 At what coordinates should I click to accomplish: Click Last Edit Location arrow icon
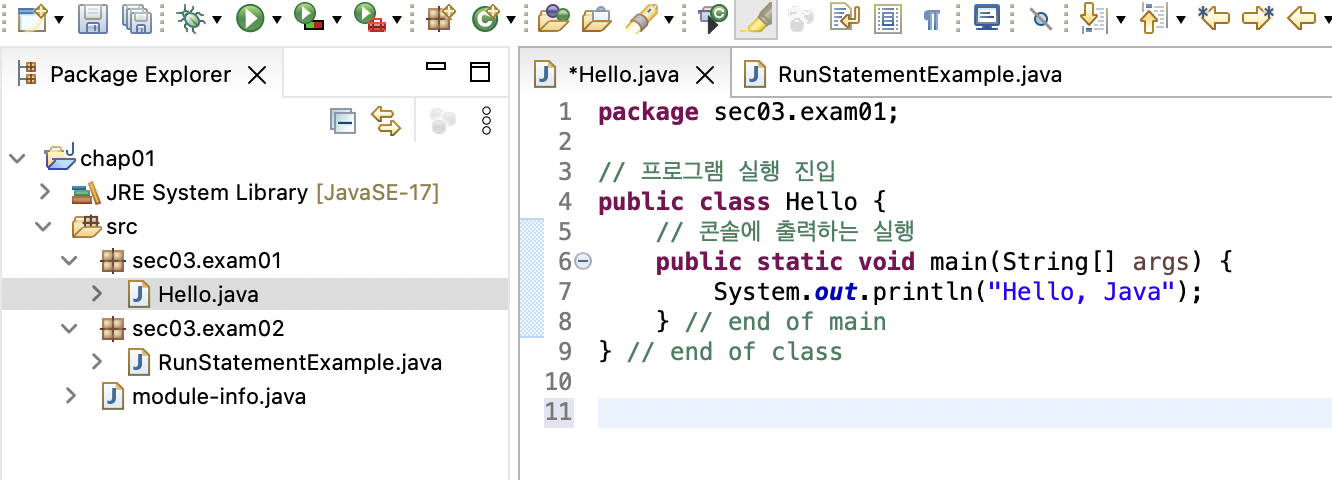[1214, 17]
